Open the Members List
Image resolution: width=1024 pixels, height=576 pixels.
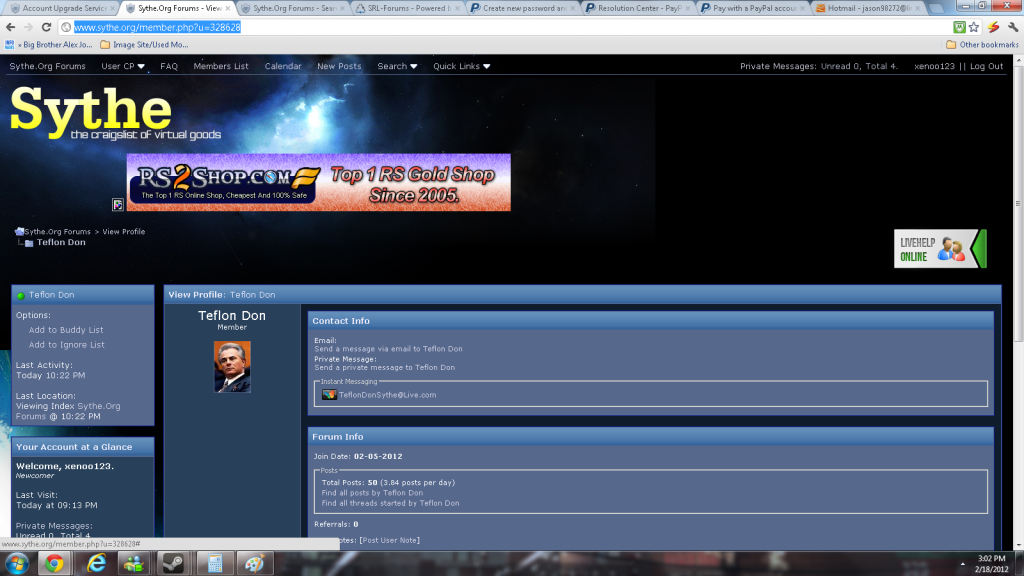pyautogui.click(x=221, y=66)
